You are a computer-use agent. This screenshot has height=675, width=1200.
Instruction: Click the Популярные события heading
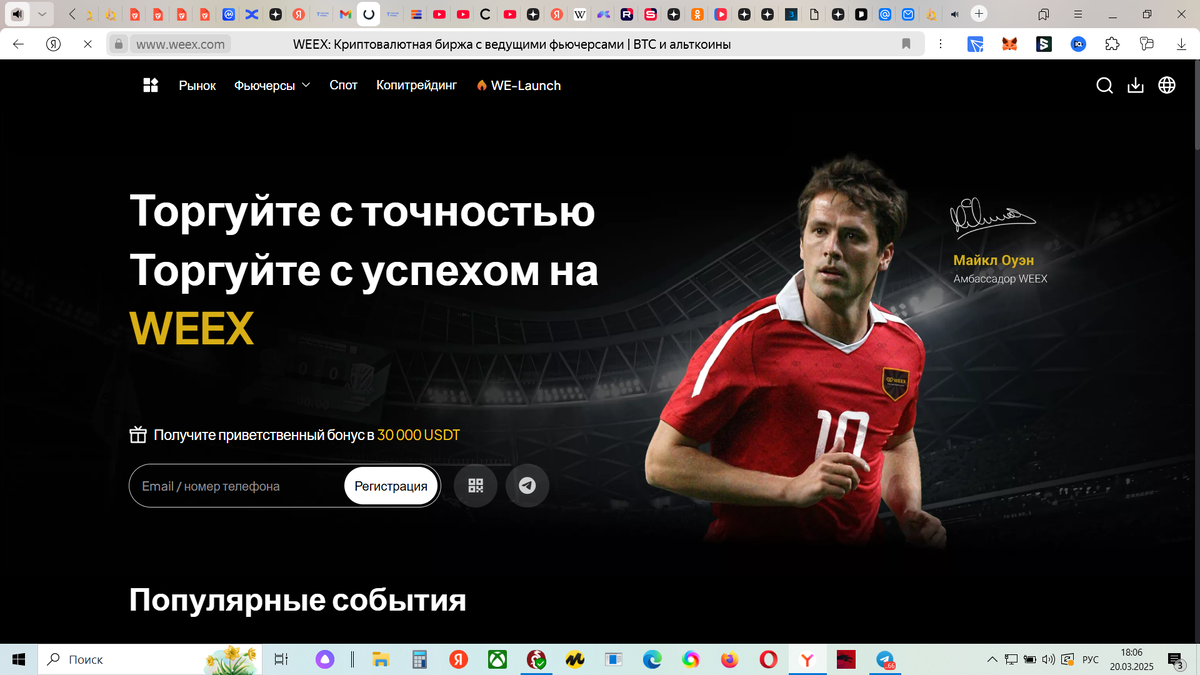pos(298,600)
